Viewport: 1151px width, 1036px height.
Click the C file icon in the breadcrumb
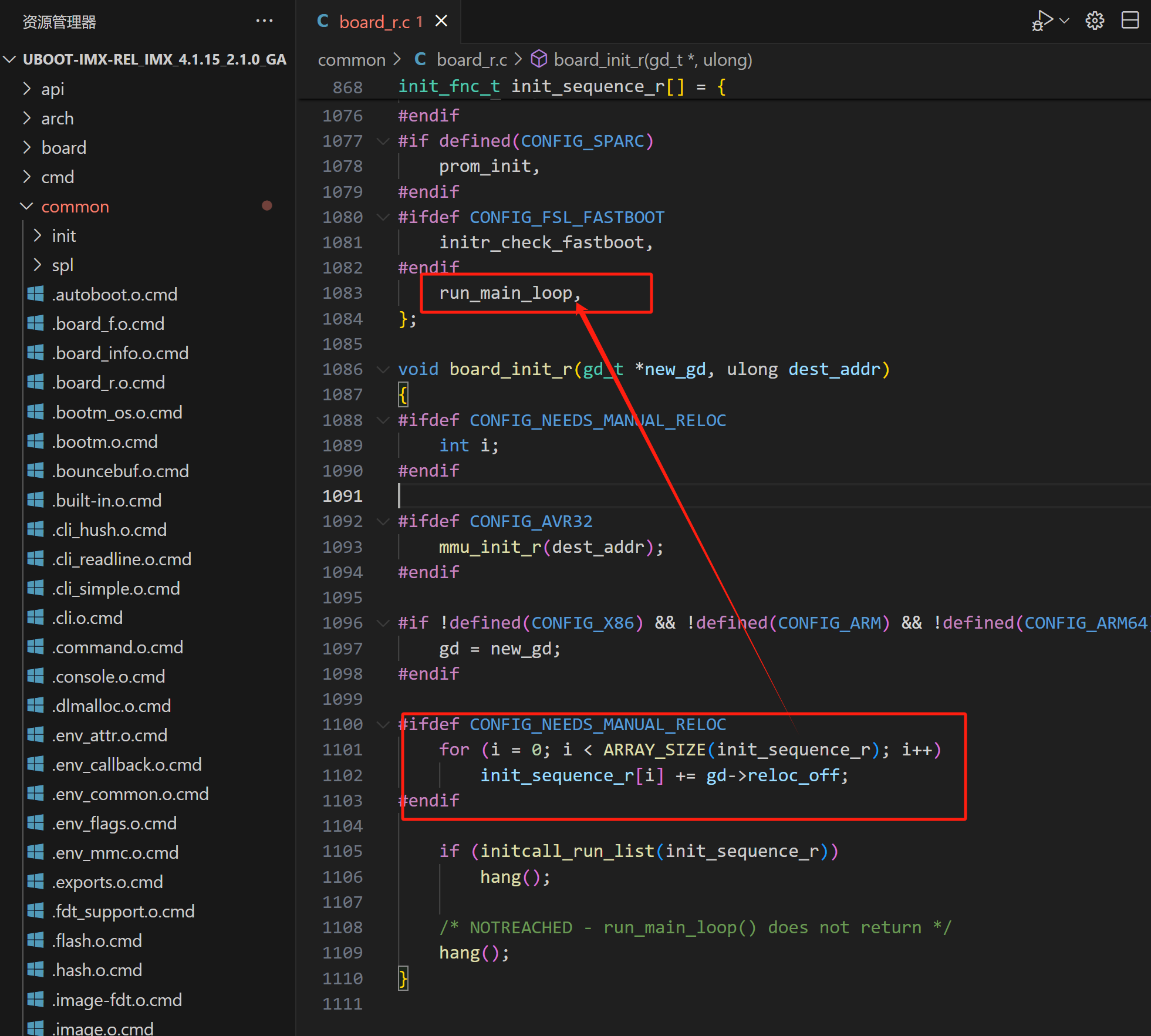[x=420, y=59]
